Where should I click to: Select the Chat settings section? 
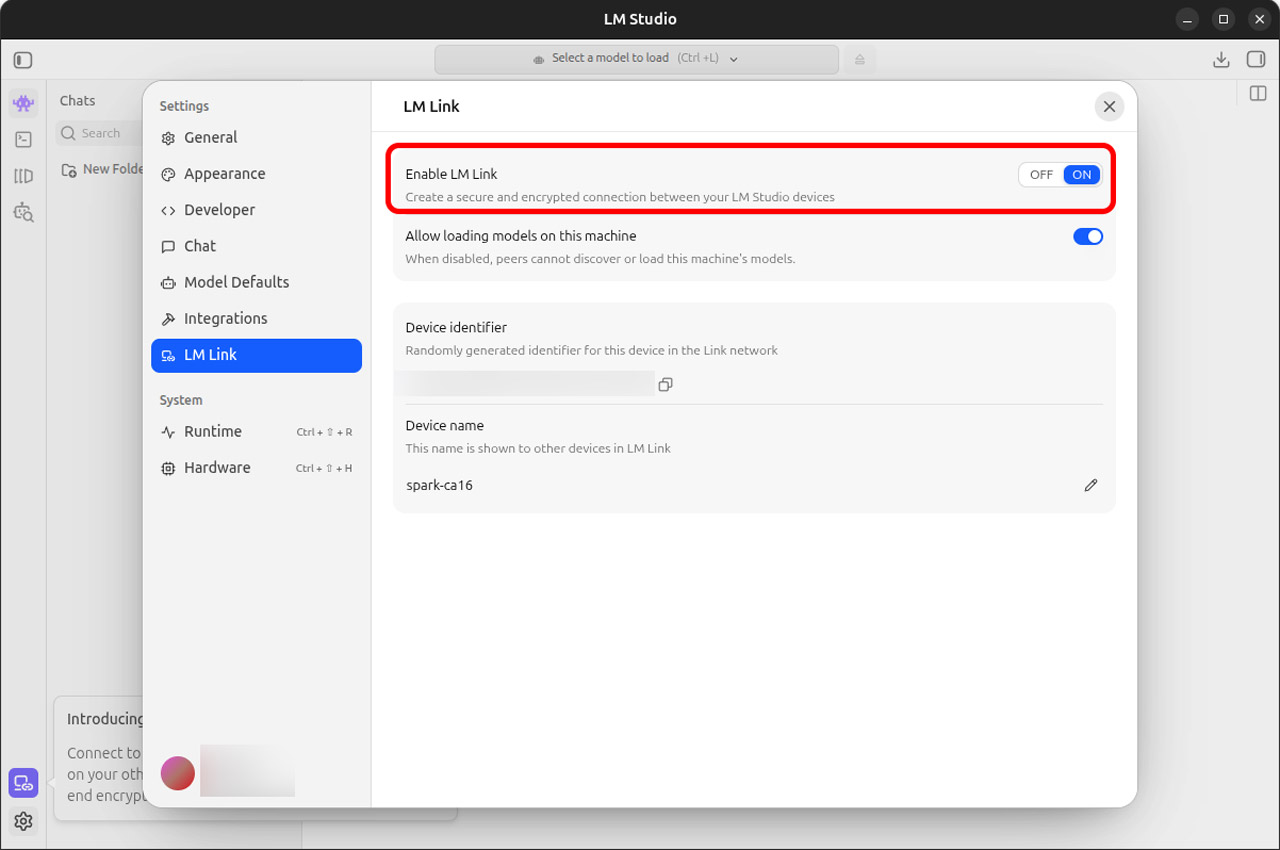pyautogui.click(x=256, y=246)
